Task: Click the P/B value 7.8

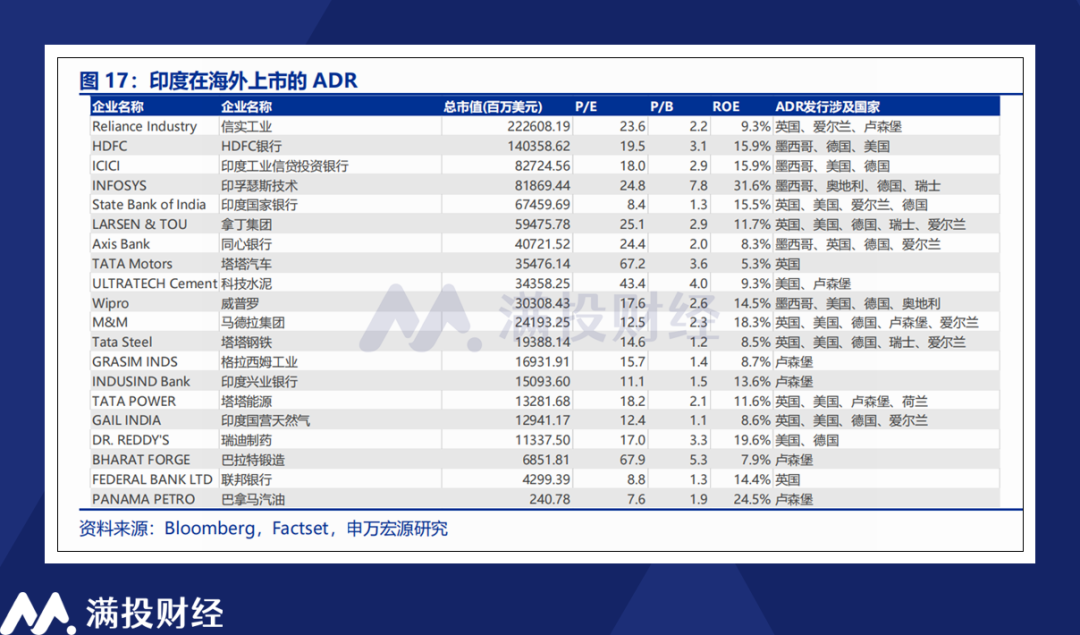Action: pyautogui.click(x=698, y=185)
